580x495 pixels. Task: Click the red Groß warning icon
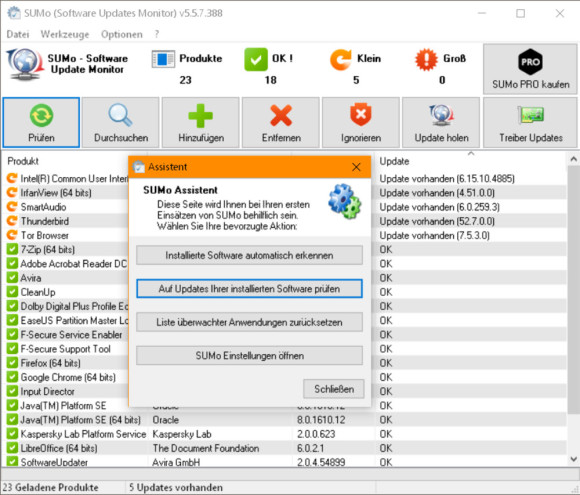coord(426,59)
